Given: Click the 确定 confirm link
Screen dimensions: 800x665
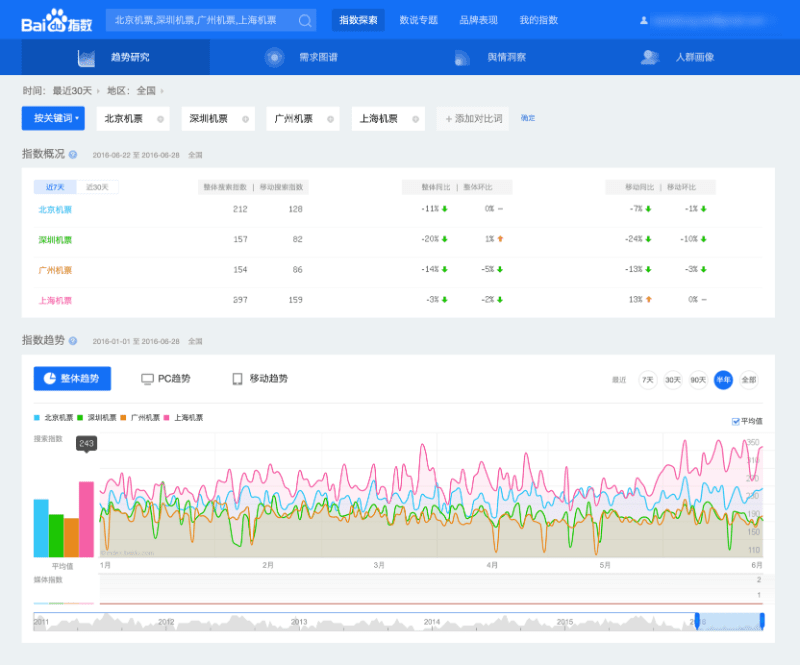Looking at the screenshot, I should tap(527, 118).
